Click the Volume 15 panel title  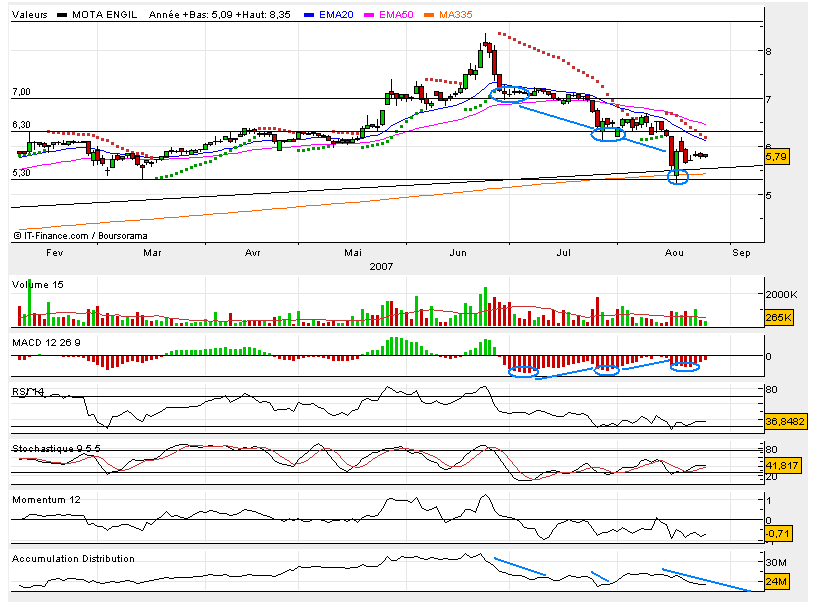(38, 285)
